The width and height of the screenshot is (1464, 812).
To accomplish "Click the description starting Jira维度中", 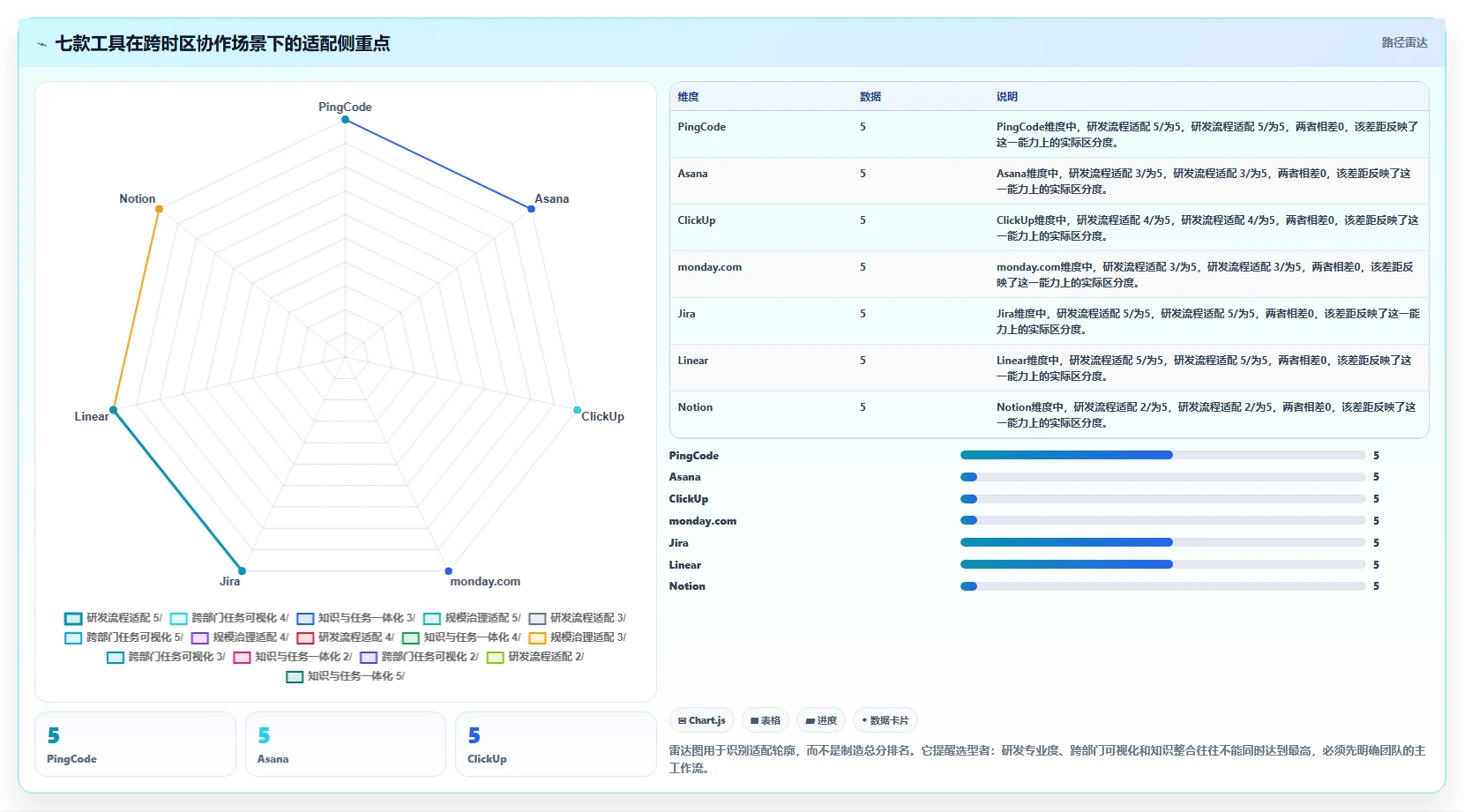I will coord(1207,322).
